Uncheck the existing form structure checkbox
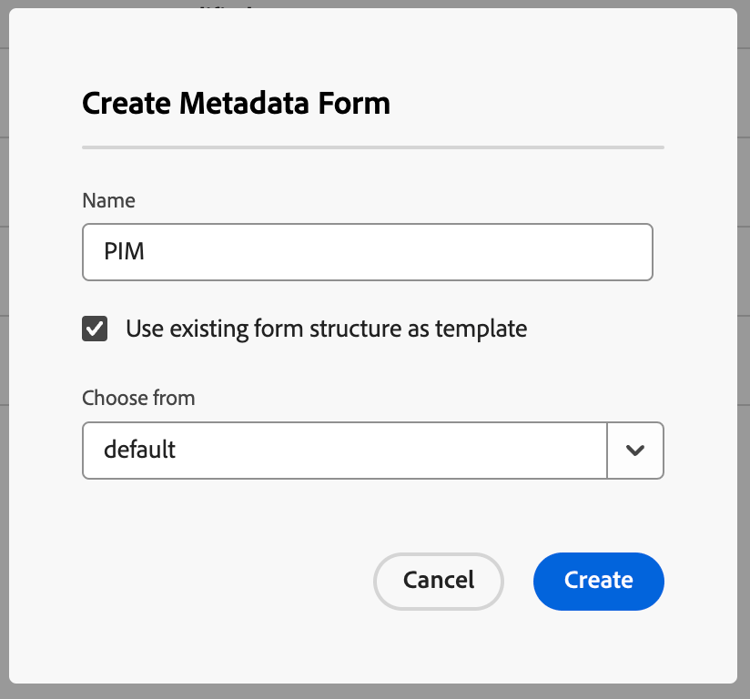Viewport: 750px width, 699px height. [x=95, y=329]
